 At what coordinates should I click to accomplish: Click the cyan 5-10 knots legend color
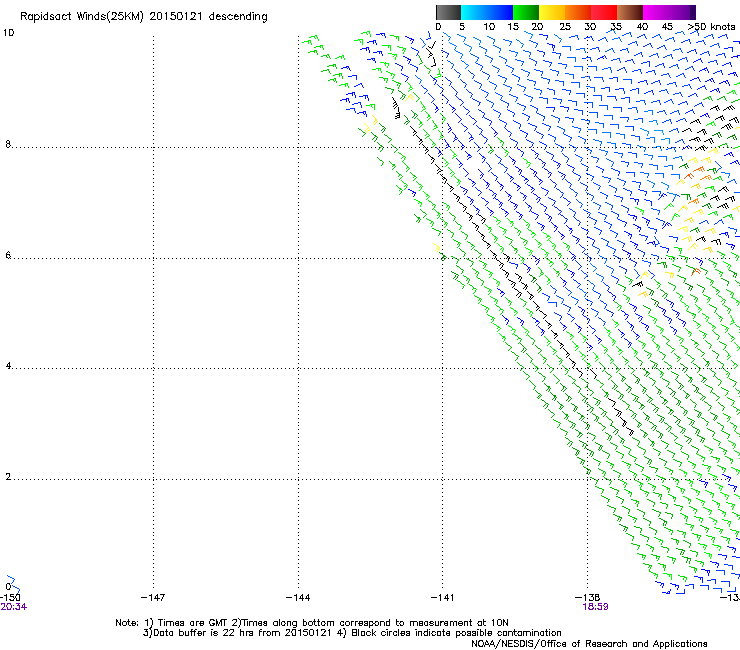[474, 12]
